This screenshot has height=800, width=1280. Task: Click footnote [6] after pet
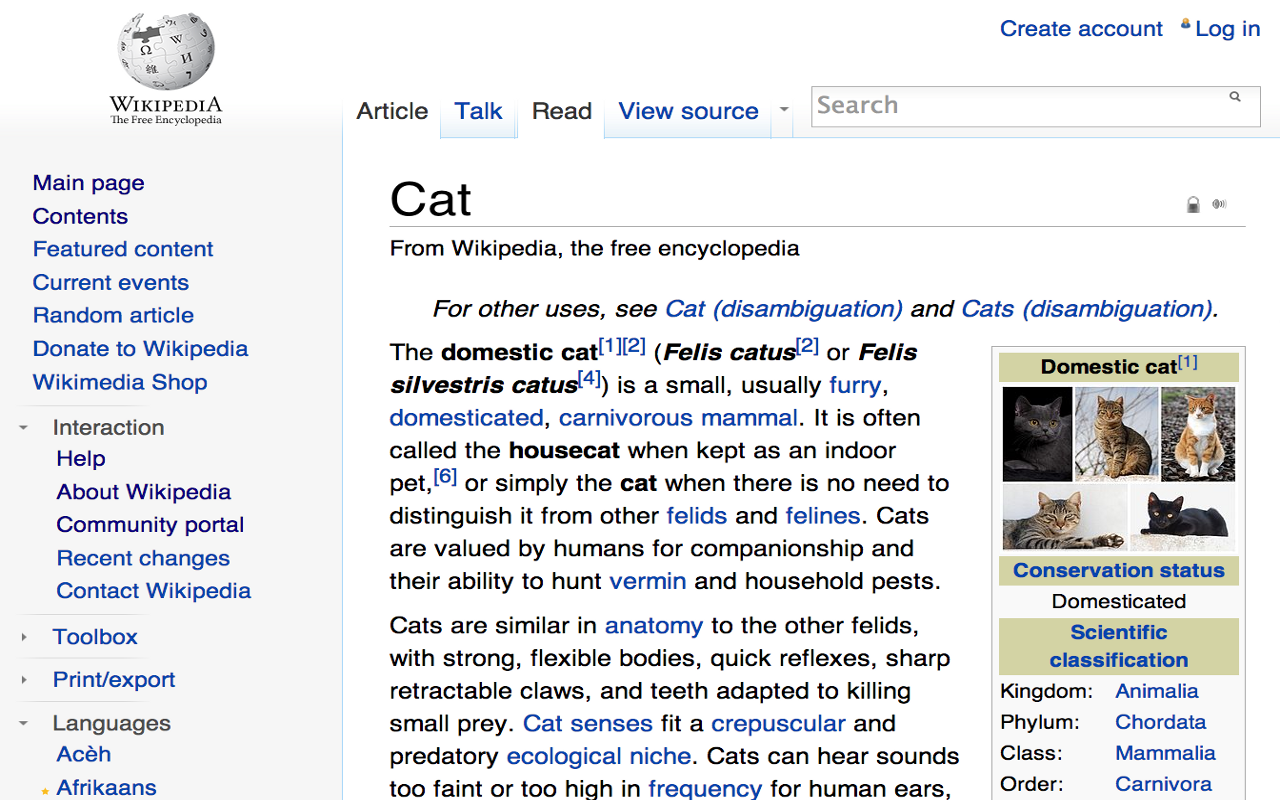pyautogui.click(x=446, y=477)
